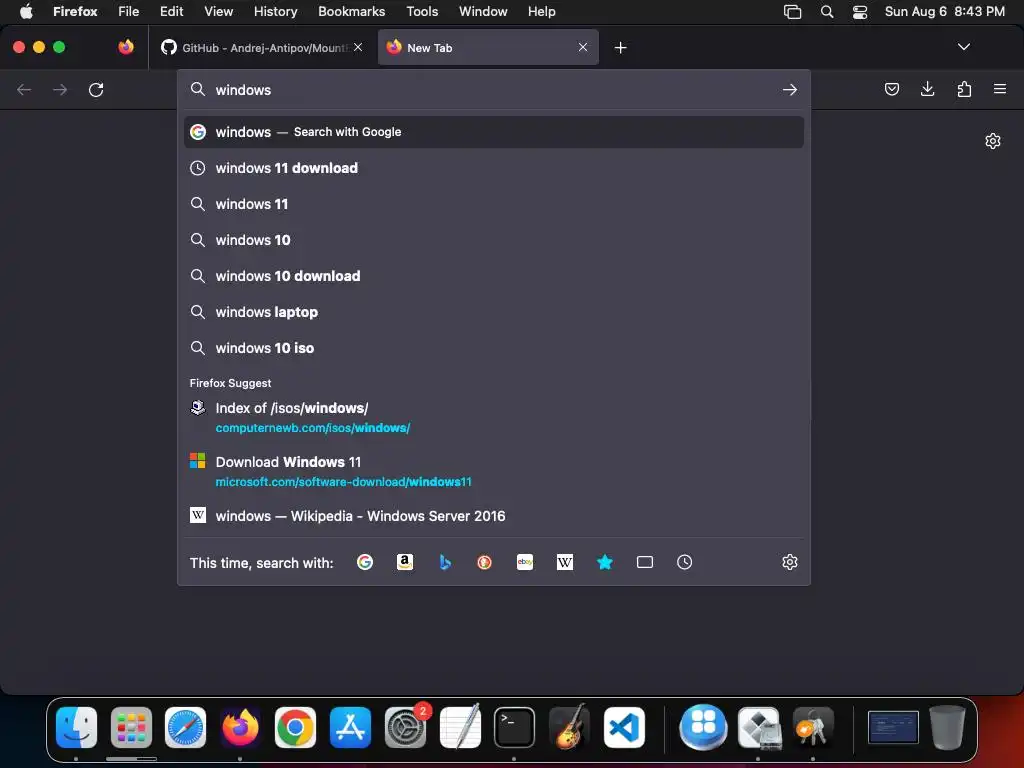Open Download Windows 11 microsoft.com result
Screen dimensions: 1024x768
pyautogui.click(x=494, y=472)
